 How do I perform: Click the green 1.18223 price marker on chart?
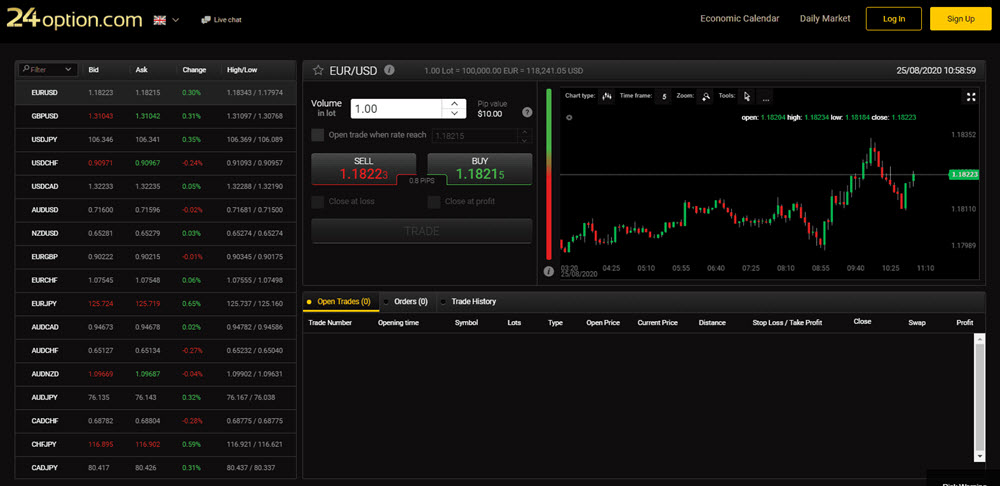pos(964,174)
